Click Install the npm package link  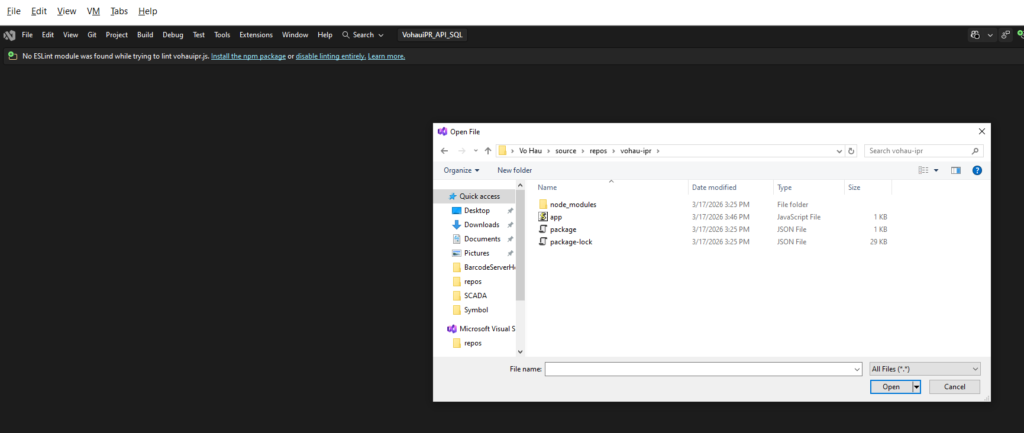pyautogui.click(x=248, y=56)
